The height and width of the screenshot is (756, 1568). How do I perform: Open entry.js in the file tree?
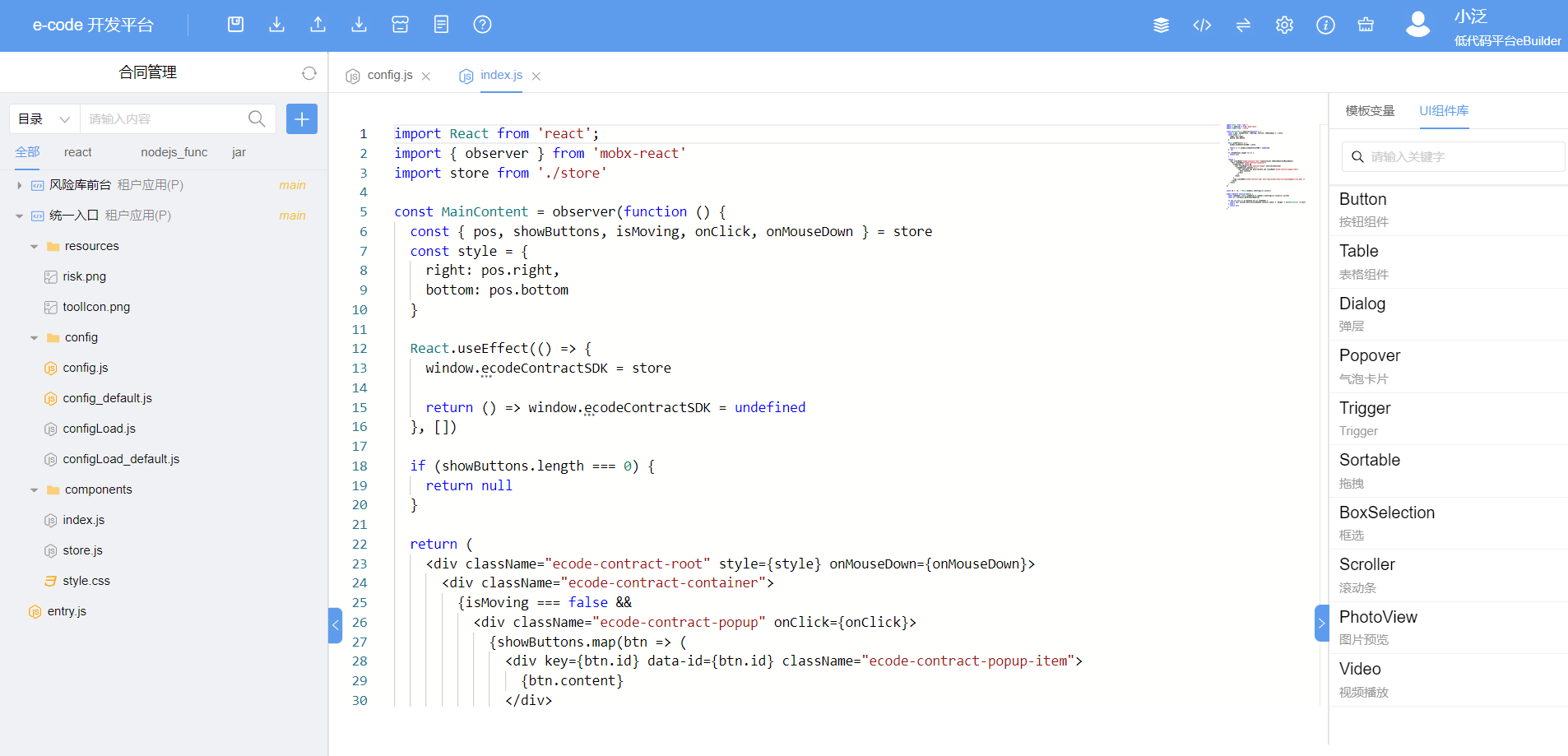67,611
